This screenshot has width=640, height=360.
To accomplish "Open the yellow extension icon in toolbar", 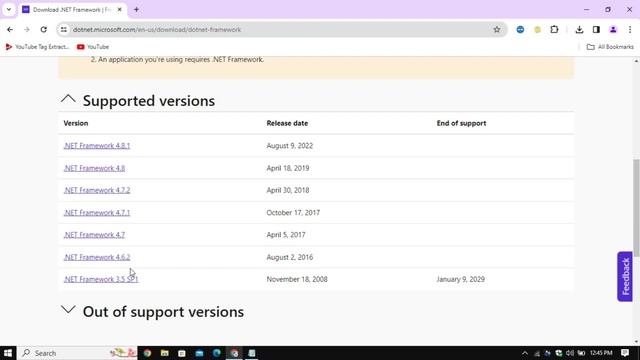I will [537, 29].
